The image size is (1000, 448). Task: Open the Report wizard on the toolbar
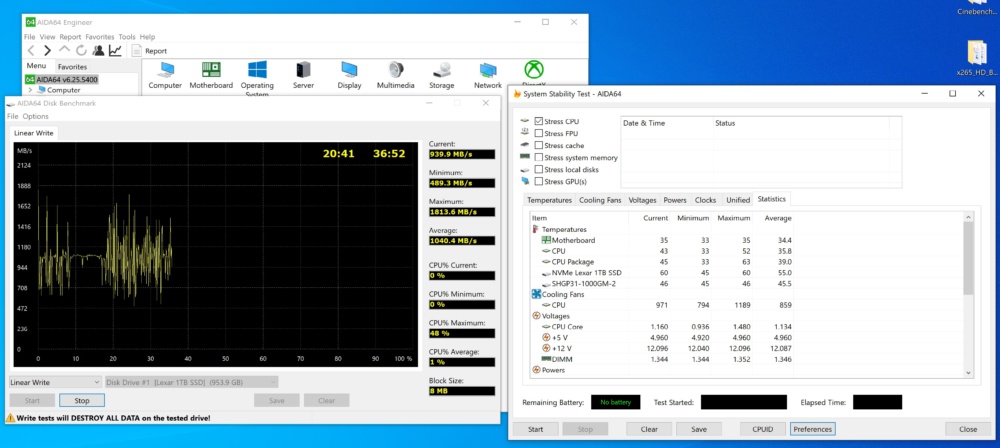[x=150, y=51]
